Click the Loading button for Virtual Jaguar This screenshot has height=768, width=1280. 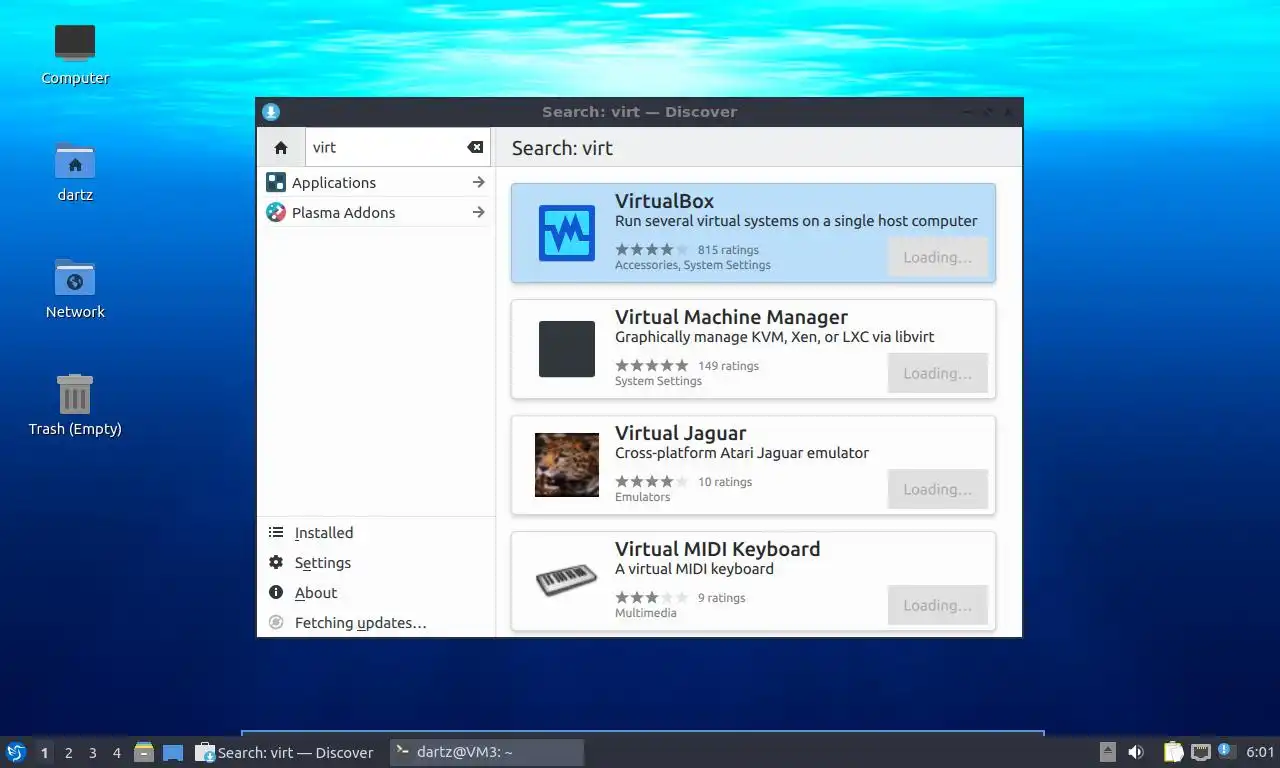click(x=937, y=489)
